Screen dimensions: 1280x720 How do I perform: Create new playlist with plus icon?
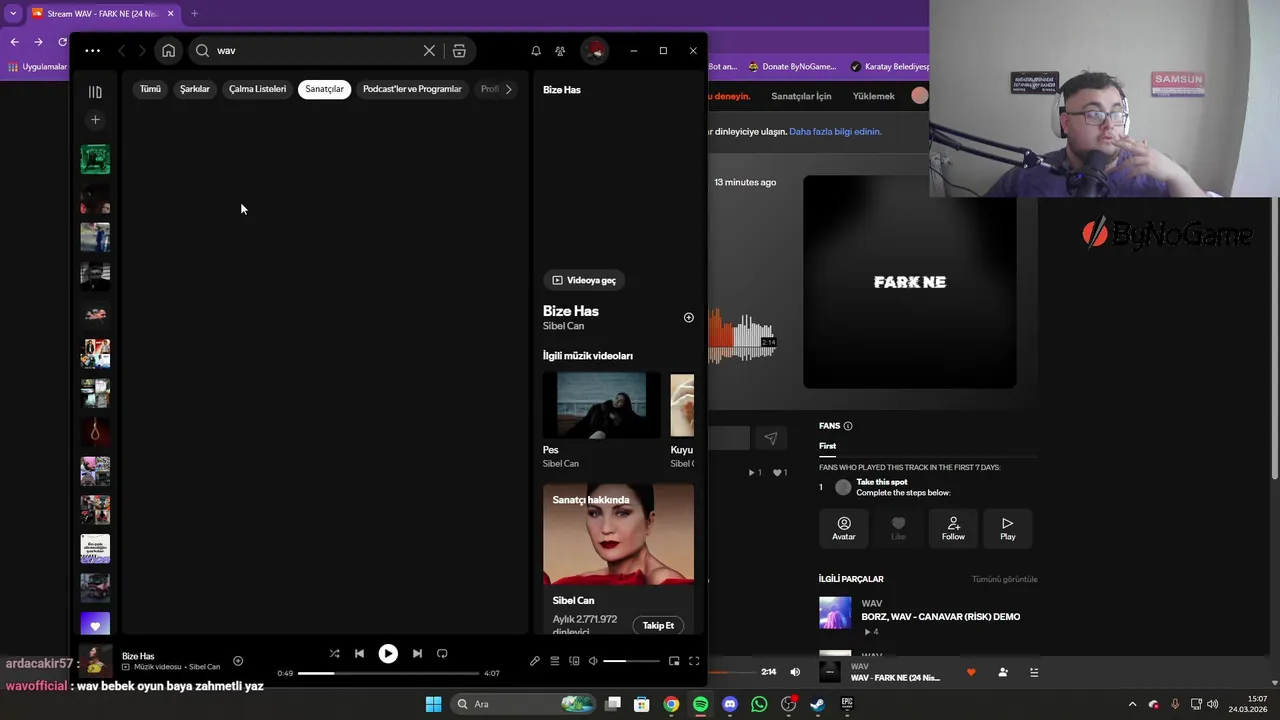click(x=95, y=120)
